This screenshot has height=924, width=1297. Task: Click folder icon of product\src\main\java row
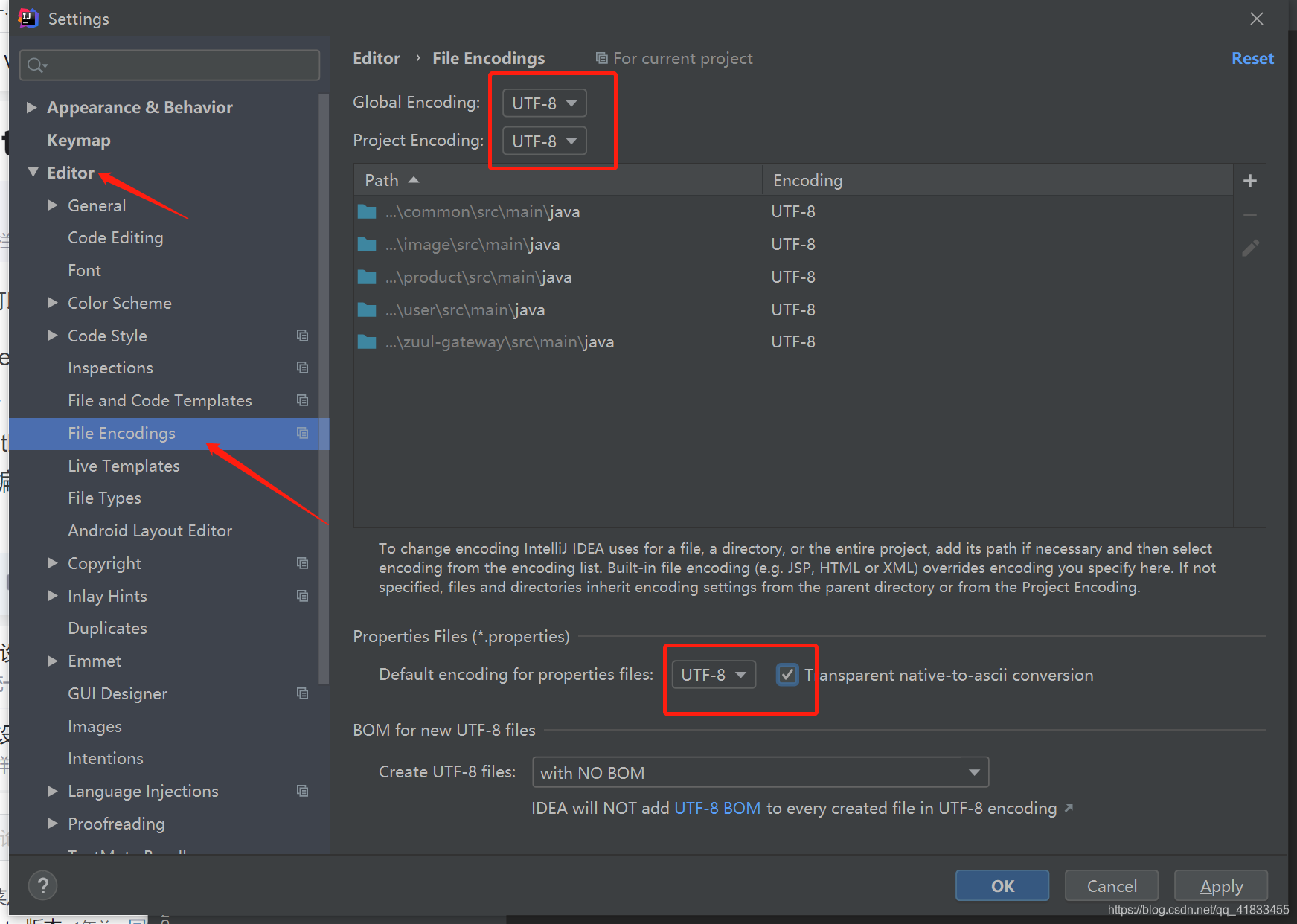[x=367, y=277]
